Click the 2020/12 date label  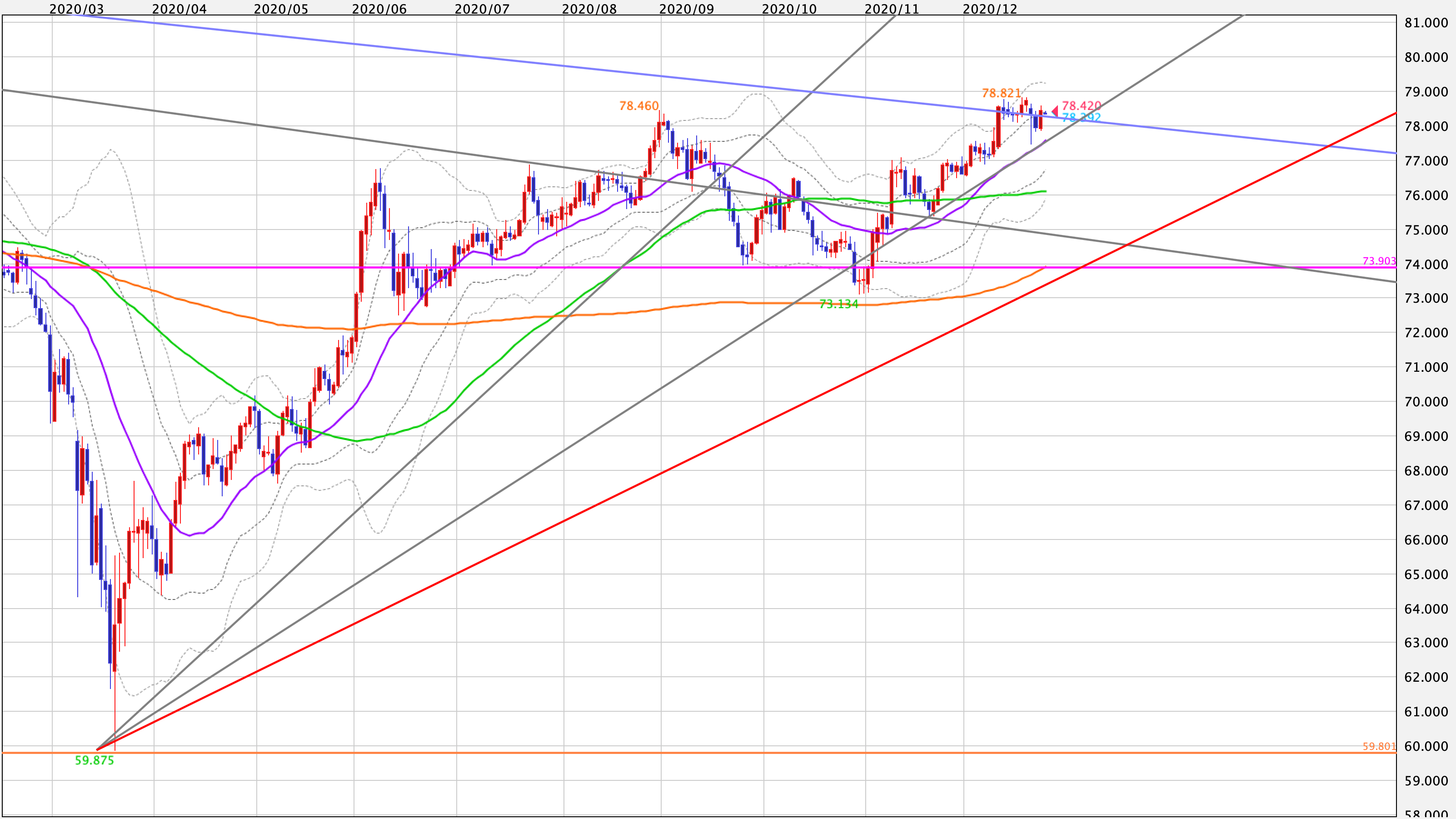990,9
